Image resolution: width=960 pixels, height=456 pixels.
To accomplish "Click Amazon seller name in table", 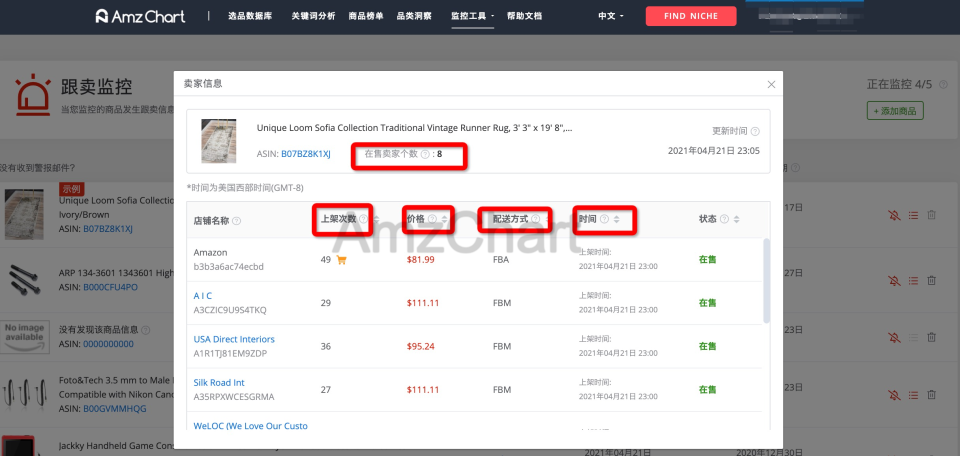I will pyautogui.click(x=211, y=252).
